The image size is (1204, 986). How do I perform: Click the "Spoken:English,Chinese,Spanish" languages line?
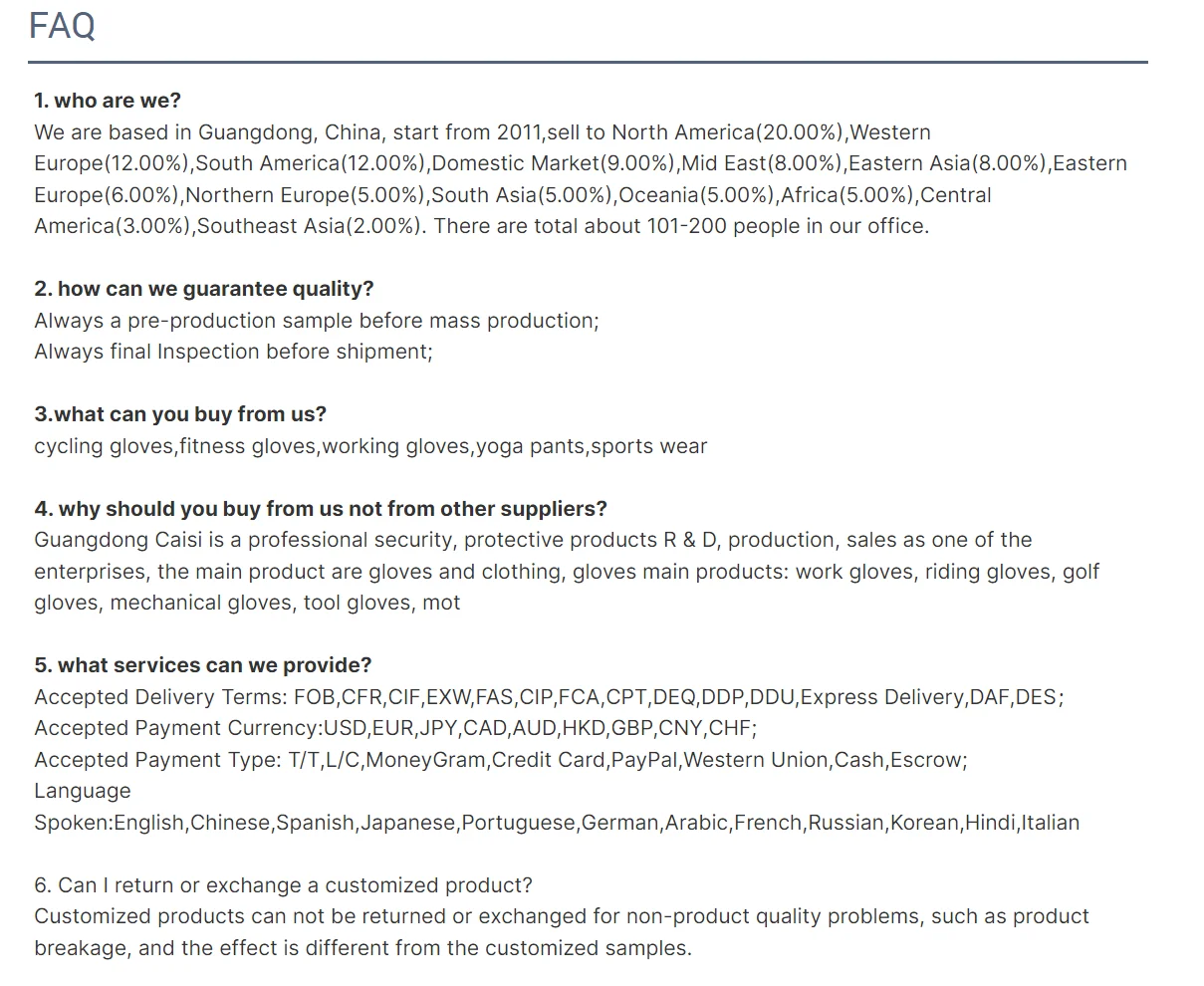[557, 823]
